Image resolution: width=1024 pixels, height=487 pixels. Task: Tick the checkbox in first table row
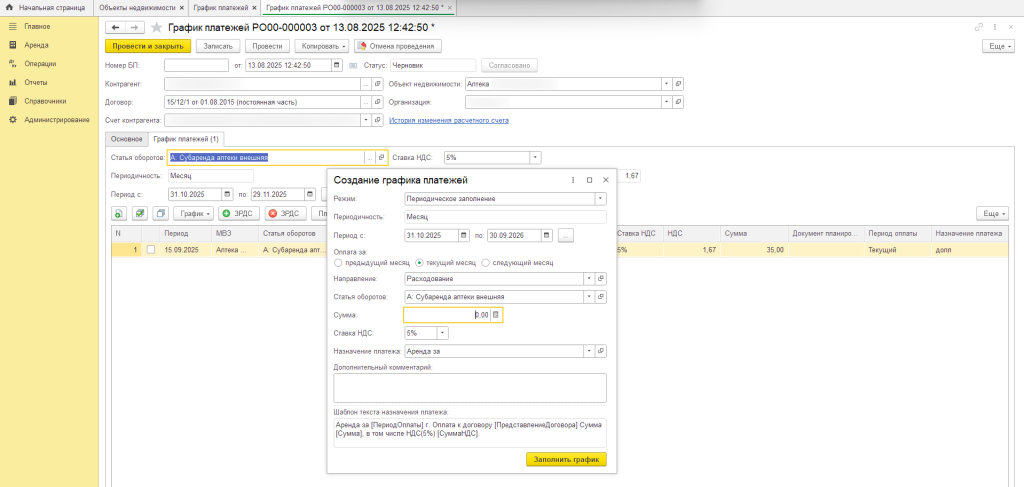coord(151,250)
